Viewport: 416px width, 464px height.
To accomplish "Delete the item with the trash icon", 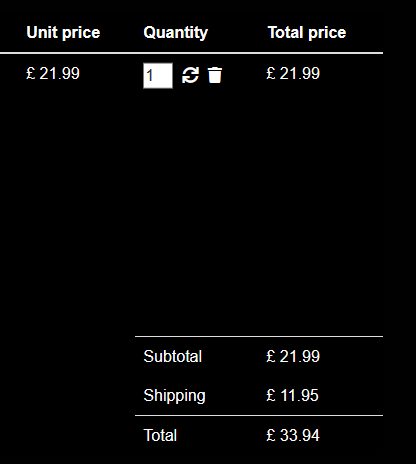I will click(x=215, y=75).
